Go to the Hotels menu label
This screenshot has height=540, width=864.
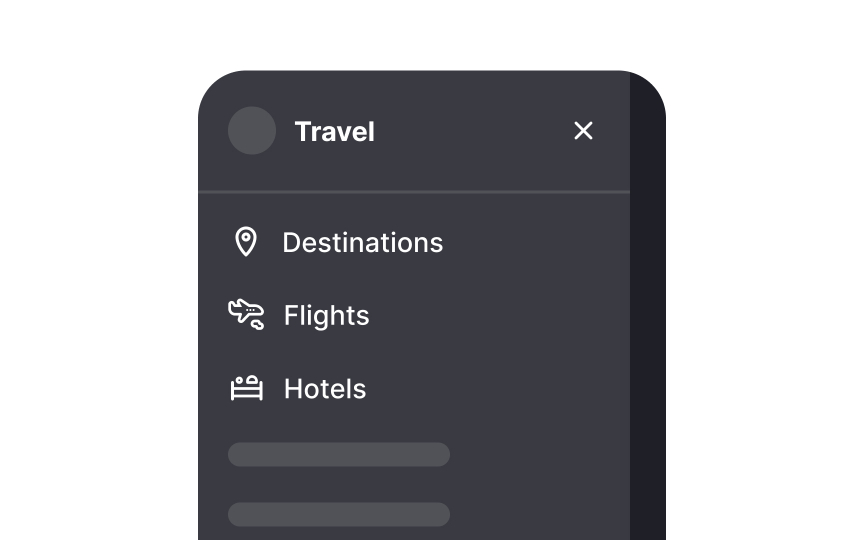tap(325, 389)
